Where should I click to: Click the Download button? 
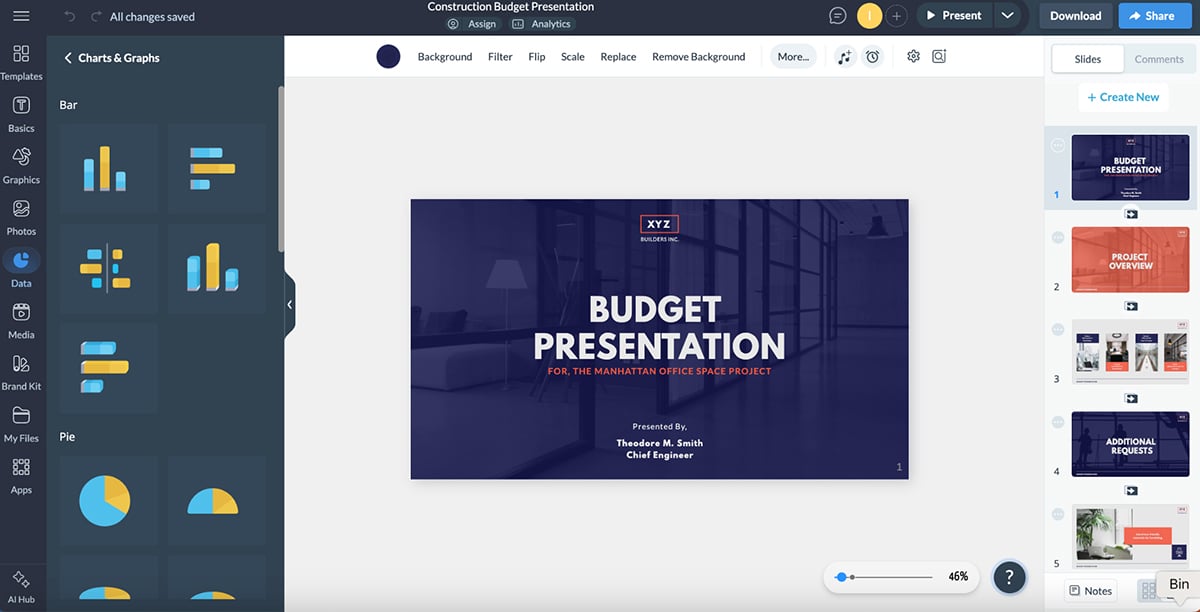pos(1076,16)
